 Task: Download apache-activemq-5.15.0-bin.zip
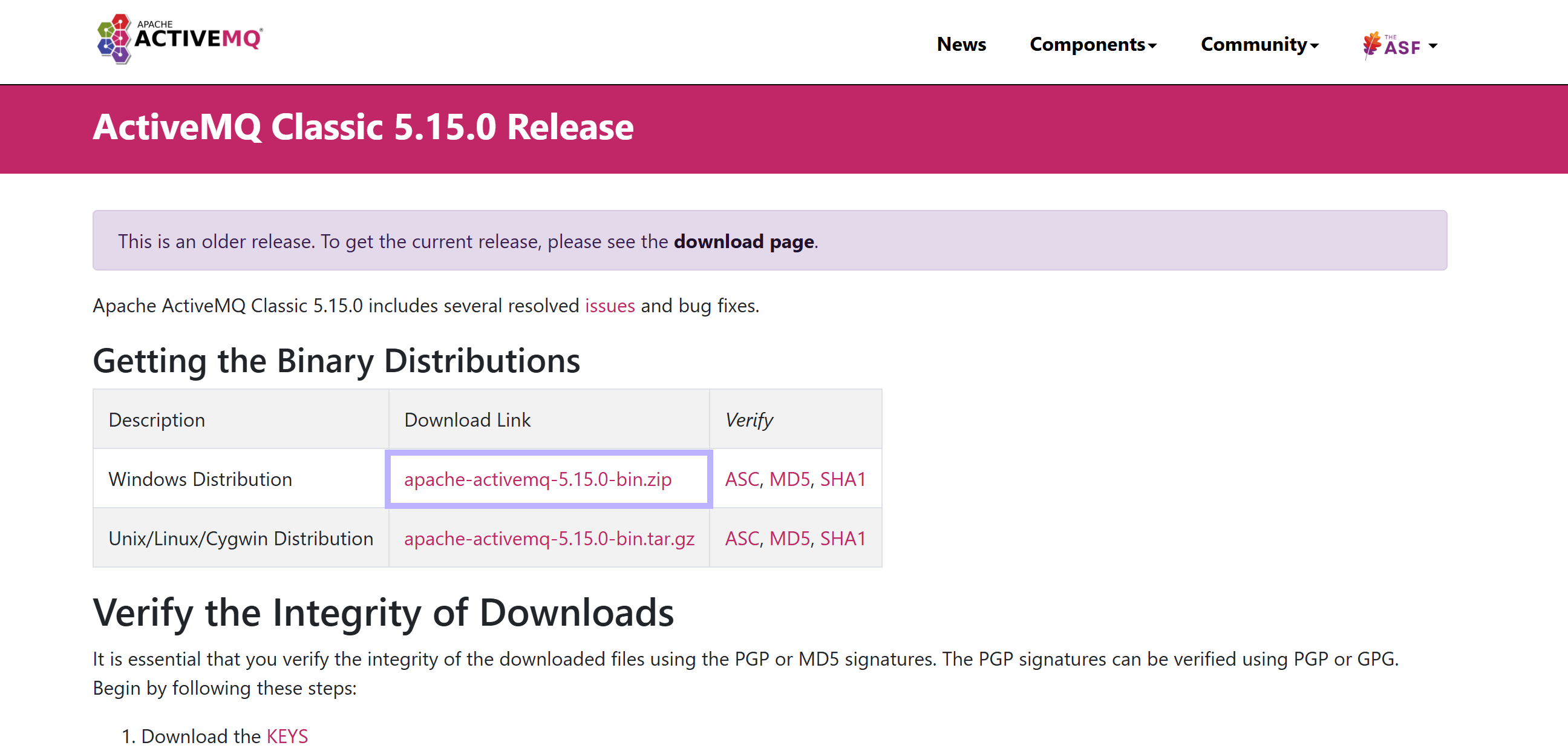537,479
